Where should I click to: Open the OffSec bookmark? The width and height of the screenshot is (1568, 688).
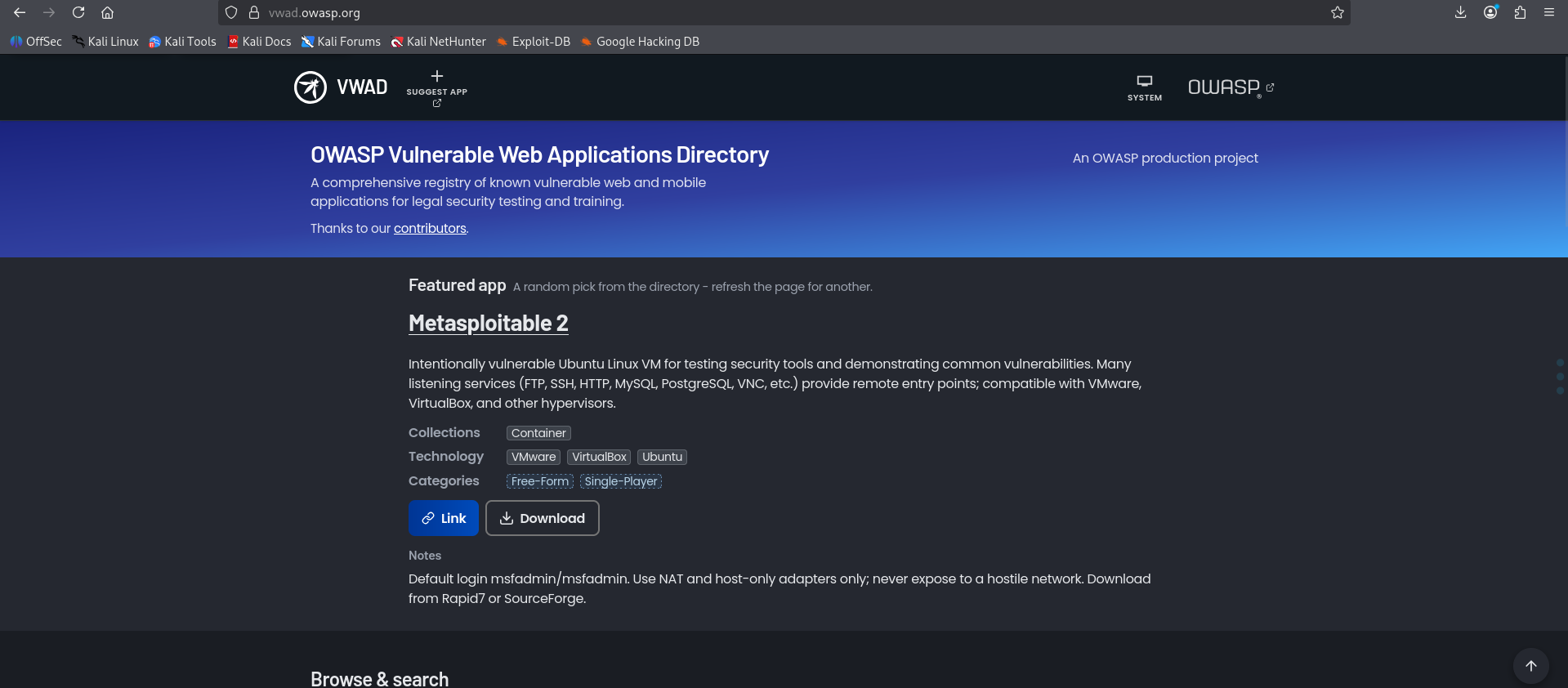click(36, 42)
